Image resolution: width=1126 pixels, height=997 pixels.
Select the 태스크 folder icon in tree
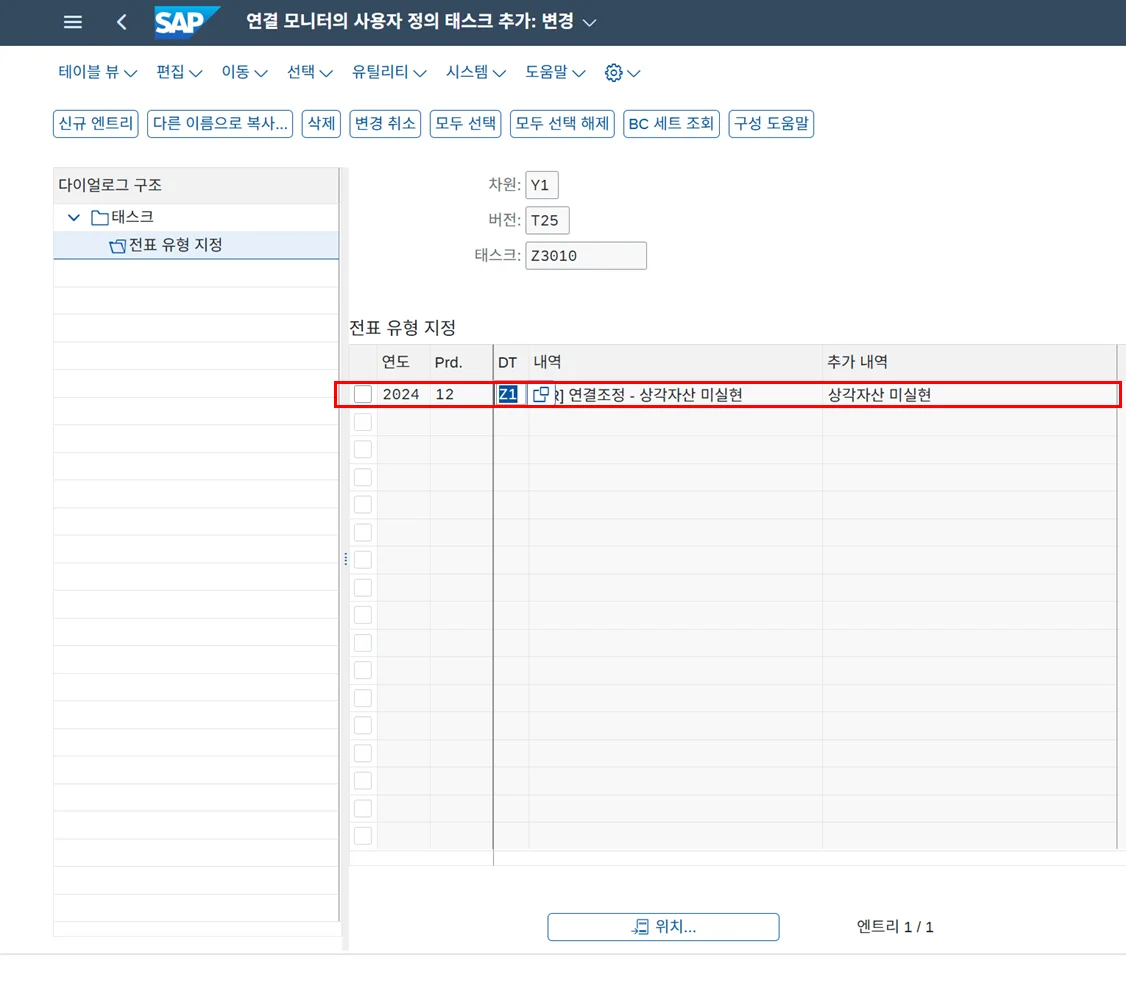click(99, 218)
